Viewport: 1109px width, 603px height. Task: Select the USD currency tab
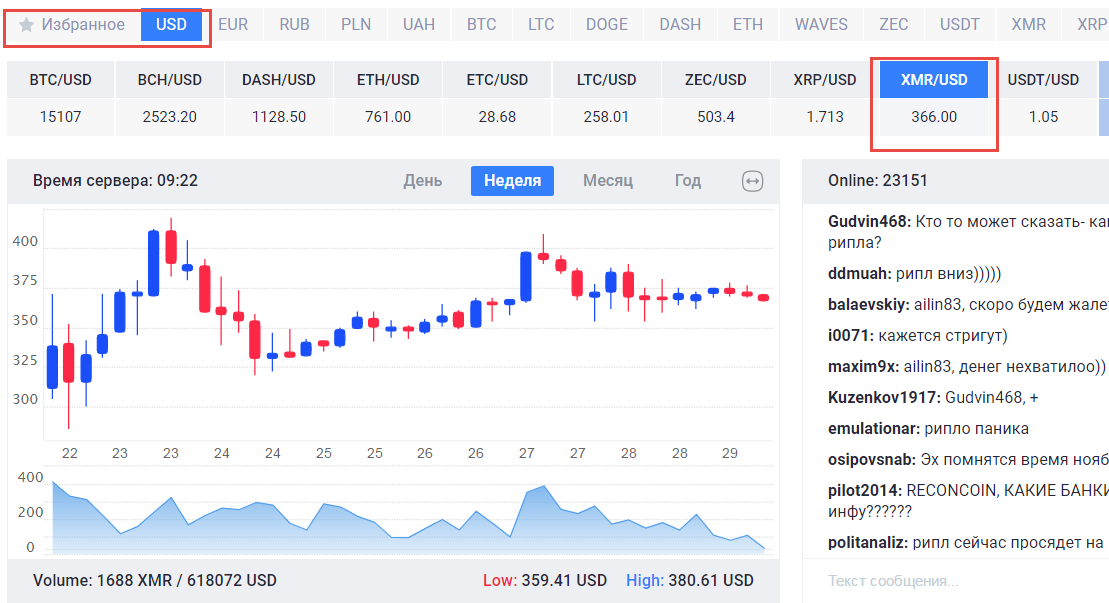pyautogui.click(x=171, y=25)
